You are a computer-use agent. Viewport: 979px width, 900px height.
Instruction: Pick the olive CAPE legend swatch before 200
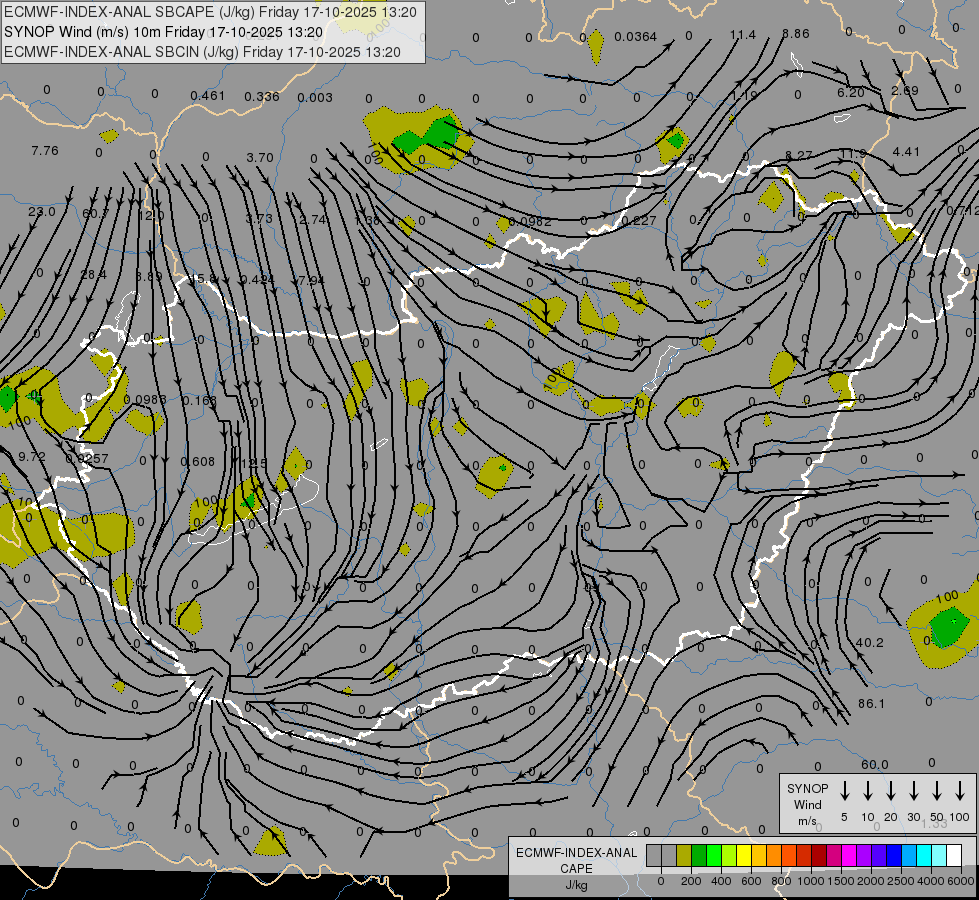(x=684, y=856)
